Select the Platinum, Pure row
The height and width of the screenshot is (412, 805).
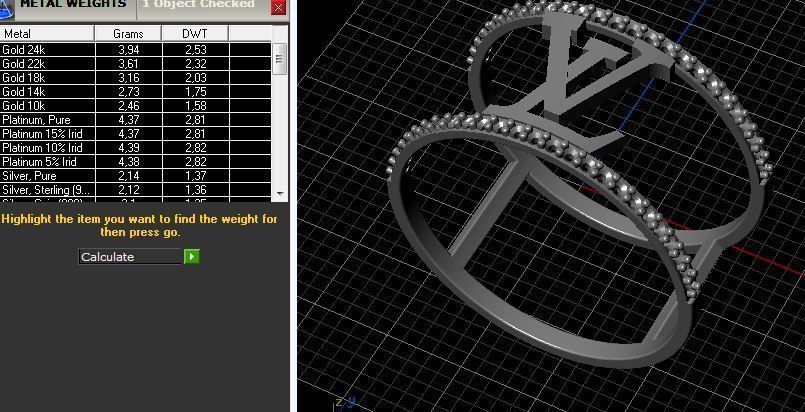pyautogui.click(x=136, y=120)
